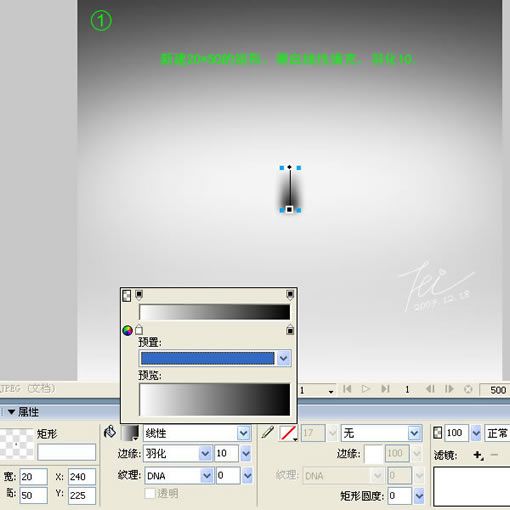Click the opacity field showing 100
The image size is (510, 510).
point(456,433)
